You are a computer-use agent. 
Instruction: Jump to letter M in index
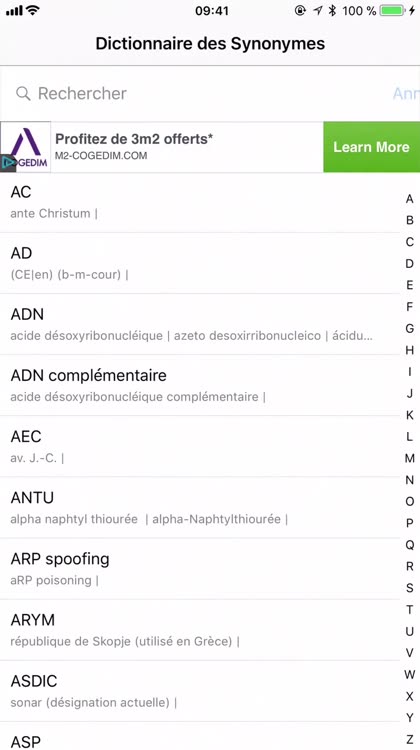409,458
